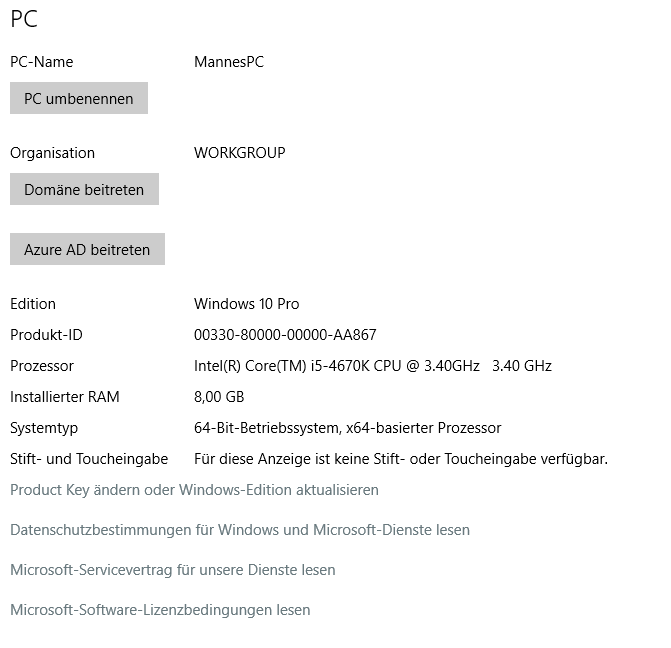
Task: Click the 8,00 GB RAM value
Action: (219, 397)
